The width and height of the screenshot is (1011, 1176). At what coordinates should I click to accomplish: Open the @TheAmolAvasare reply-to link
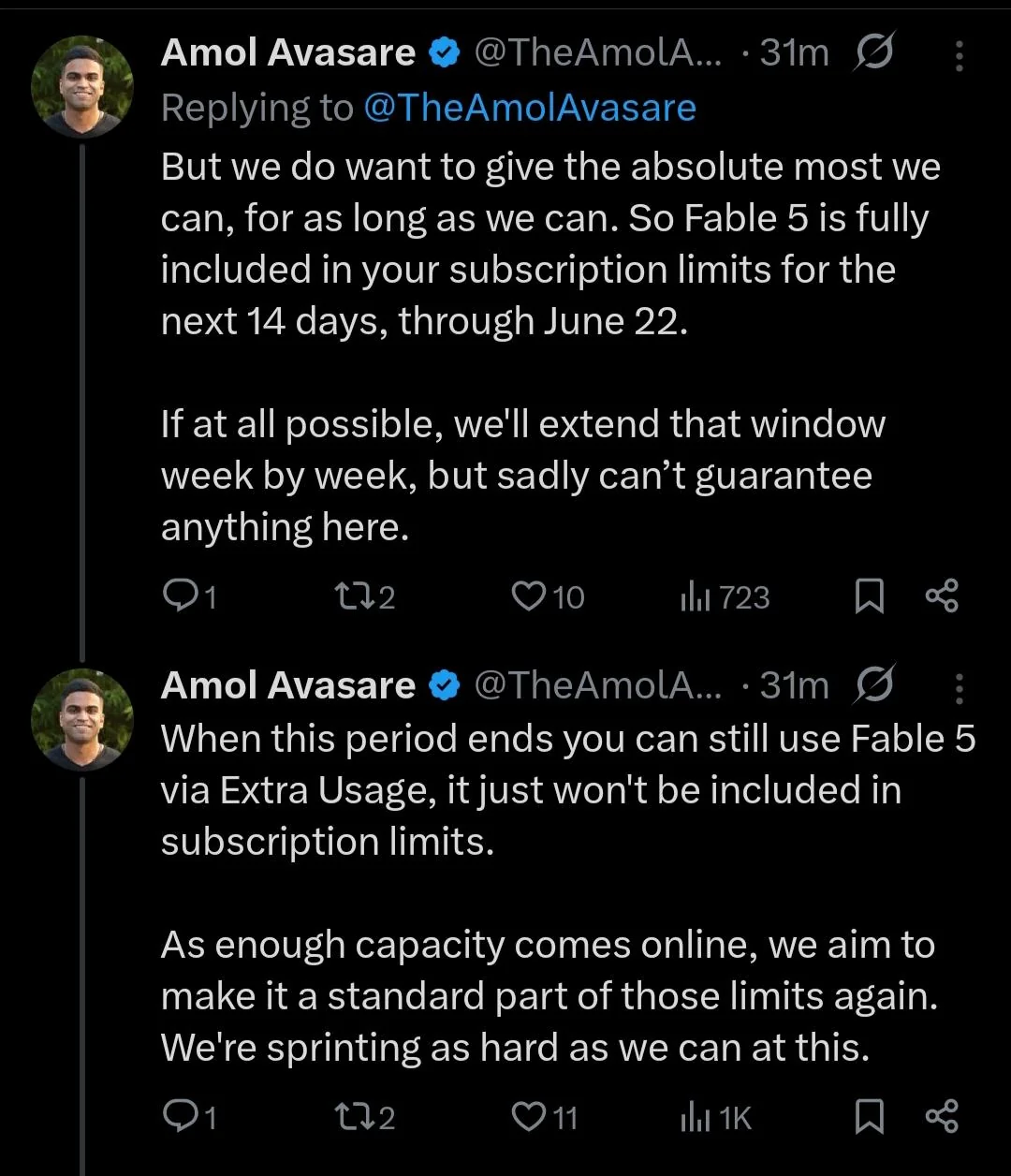coord(529,108)
